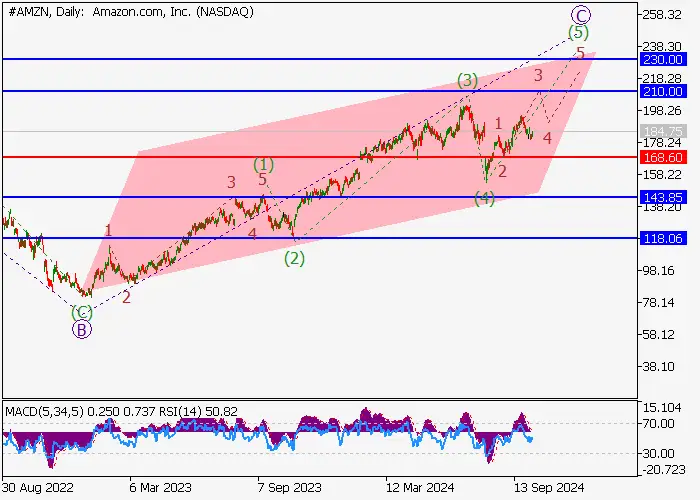Click the 198.26 price axis value

pos(662,110)
